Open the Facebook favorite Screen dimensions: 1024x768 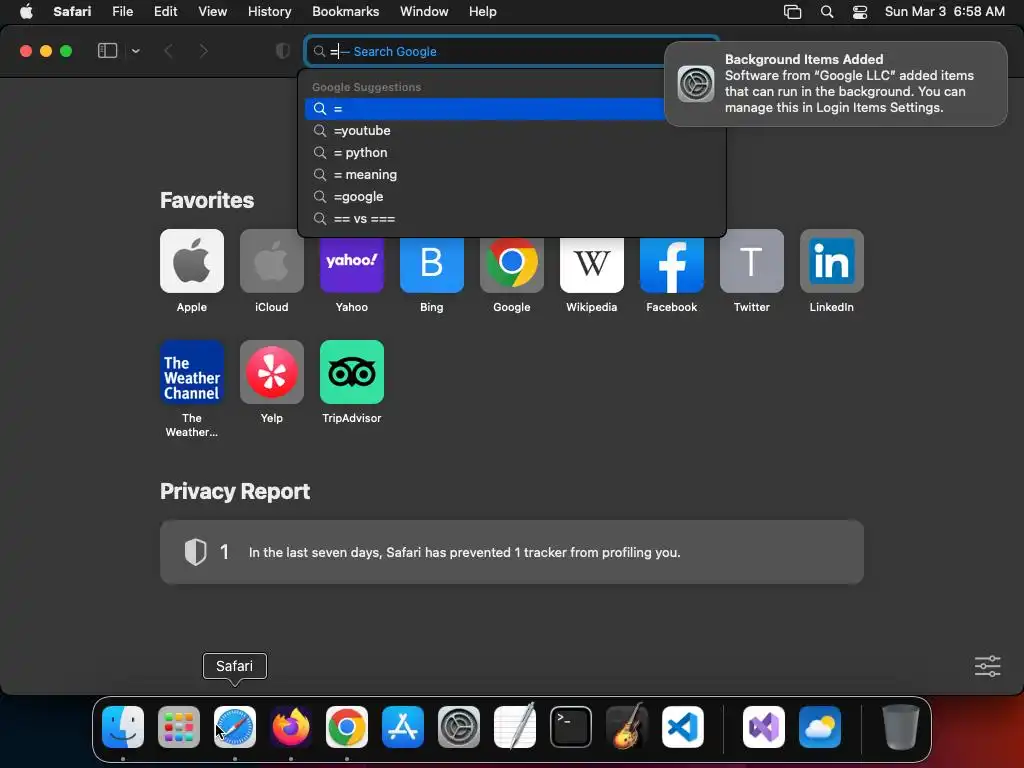(671, 265)
